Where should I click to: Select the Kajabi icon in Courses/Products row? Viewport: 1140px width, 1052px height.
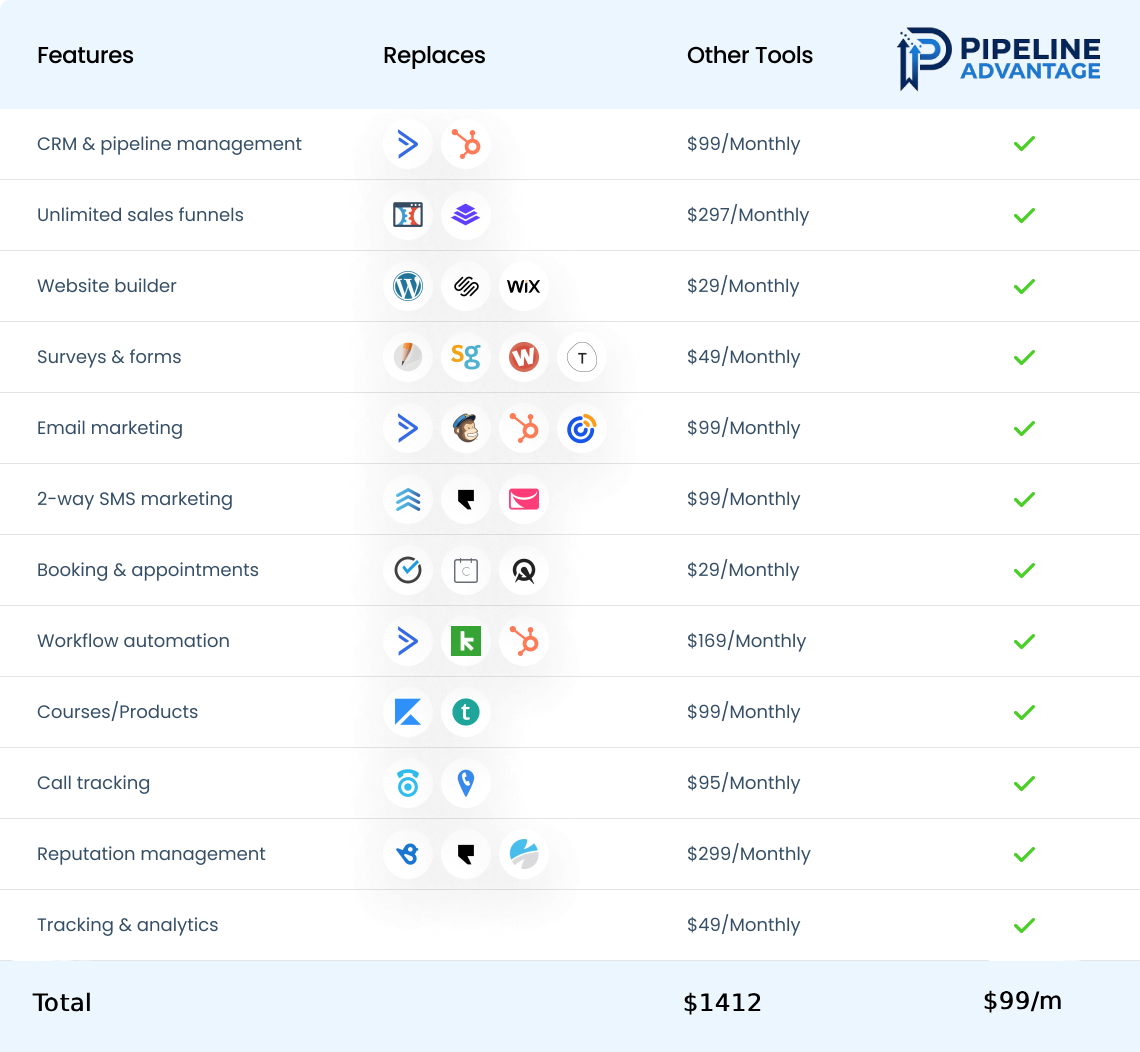407,713
